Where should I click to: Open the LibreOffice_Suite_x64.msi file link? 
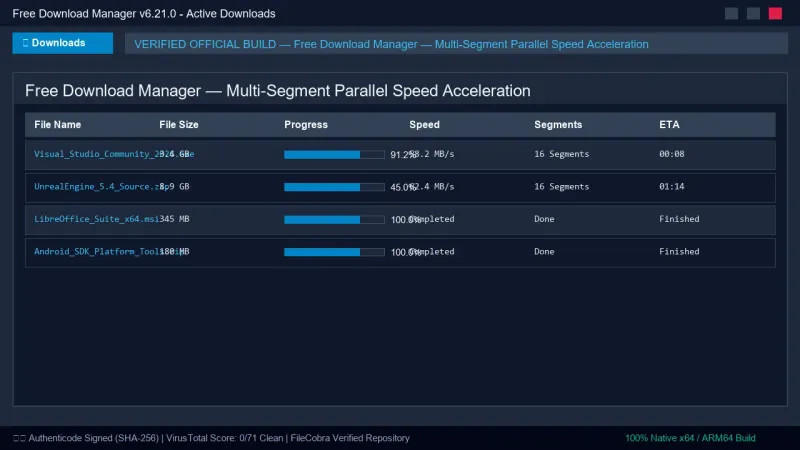(96, 219)
